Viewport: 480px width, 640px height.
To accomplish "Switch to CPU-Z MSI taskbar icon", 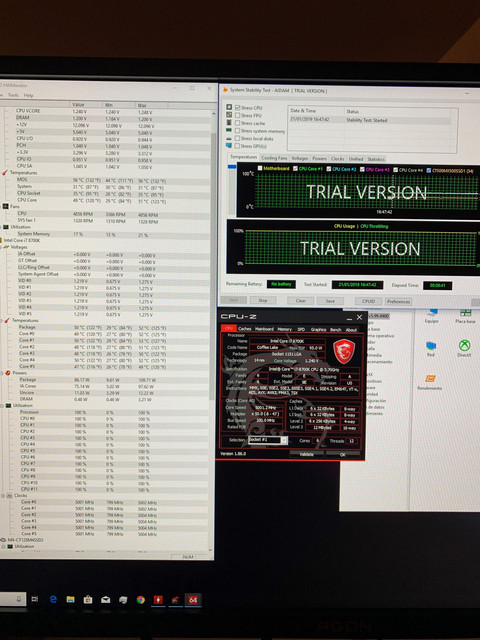I will [x=176, y=600].
